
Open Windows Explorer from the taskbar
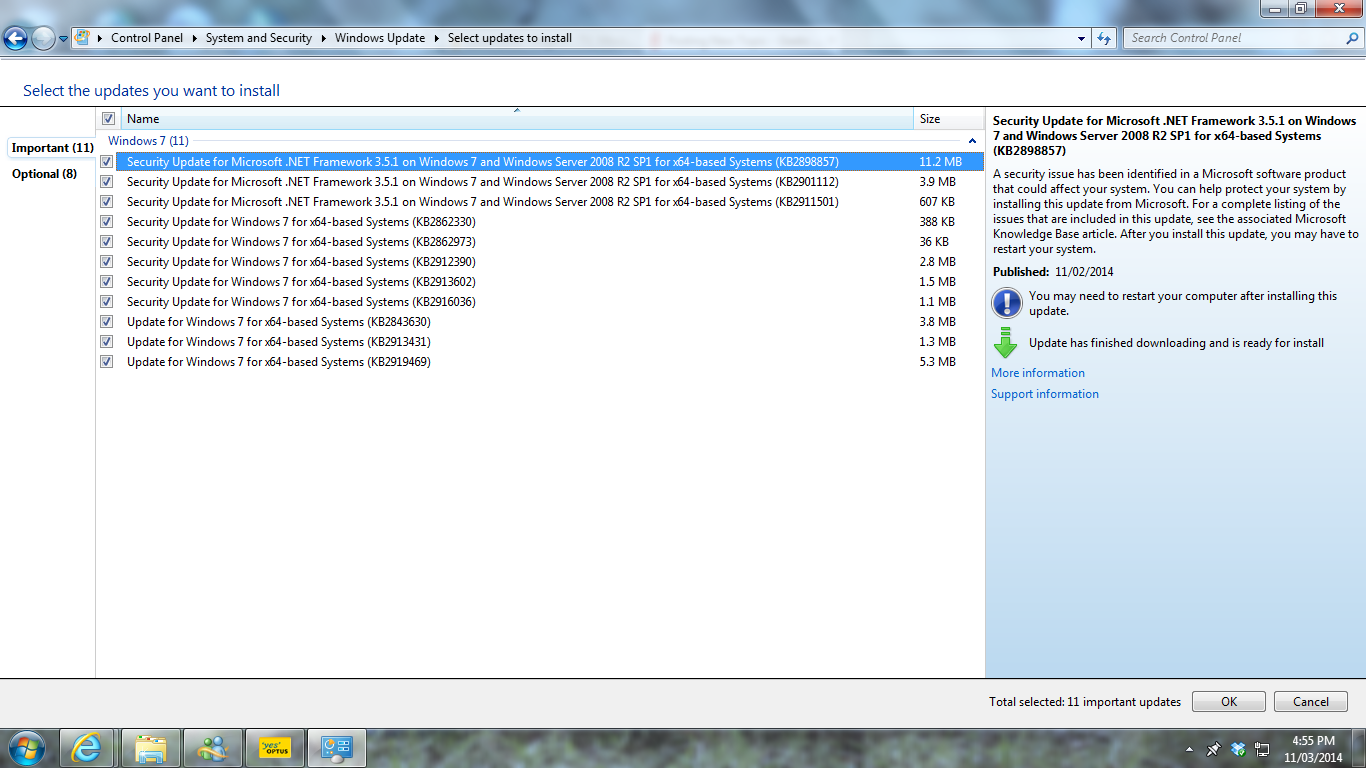(150, 748)
